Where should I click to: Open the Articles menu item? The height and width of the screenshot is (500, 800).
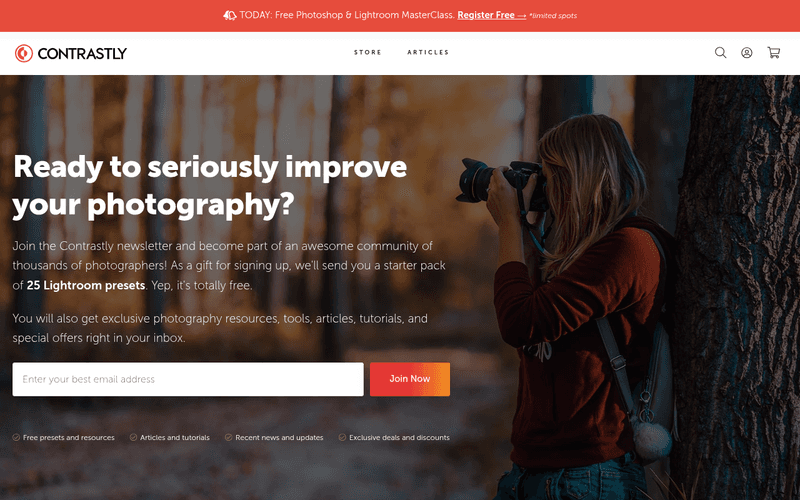(428, 52)
